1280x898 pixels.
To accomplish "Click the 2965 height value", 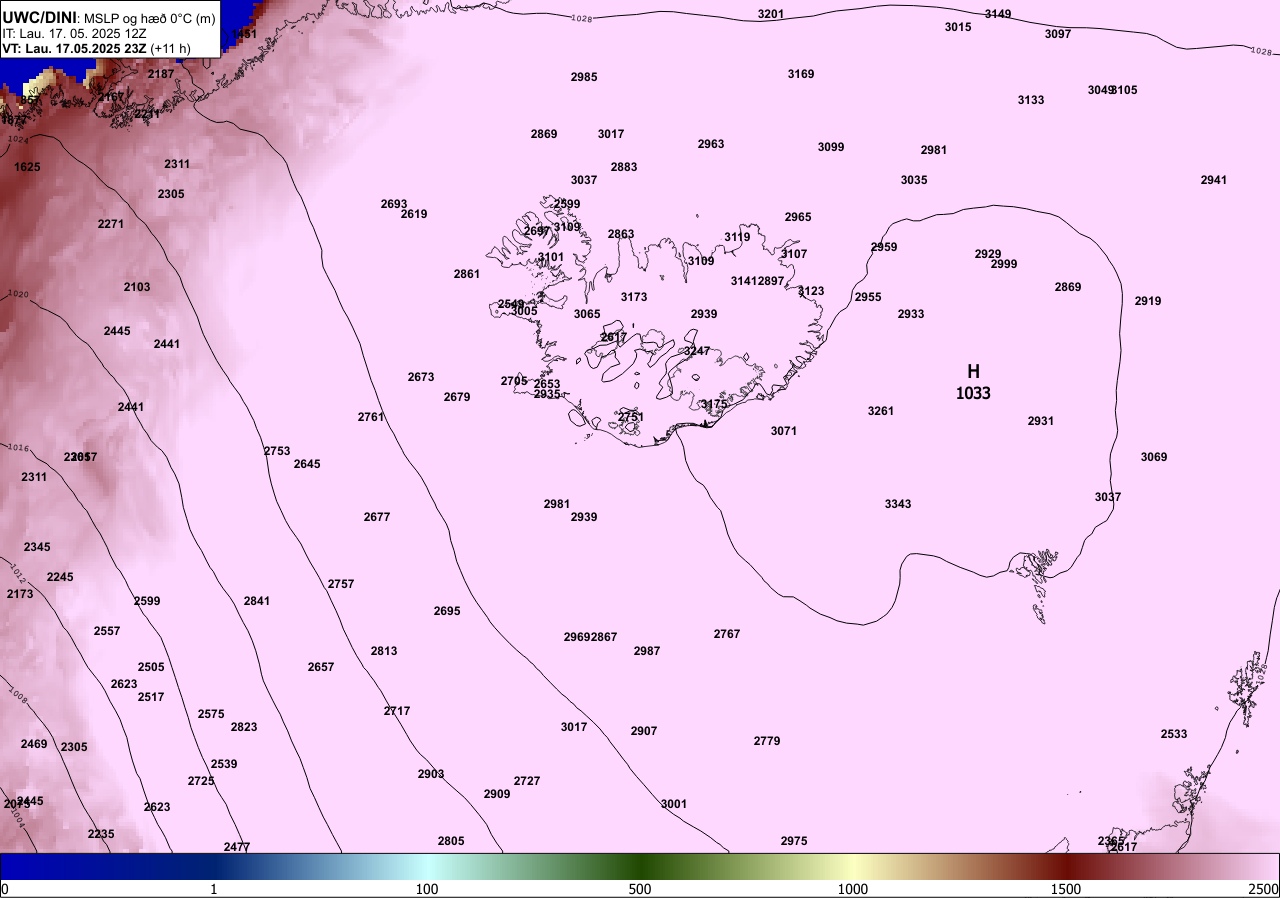I will click(x=798, y=217).
